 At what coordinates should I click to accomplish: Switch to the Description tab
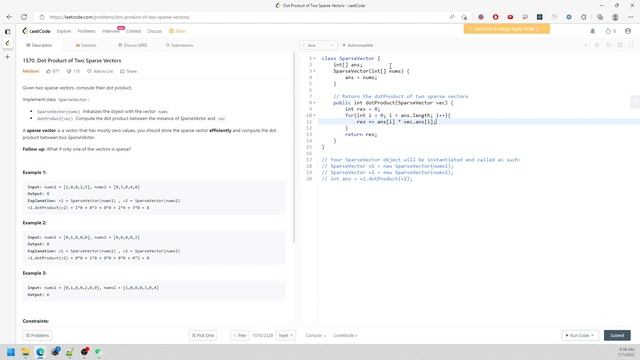tap(39, 45)
